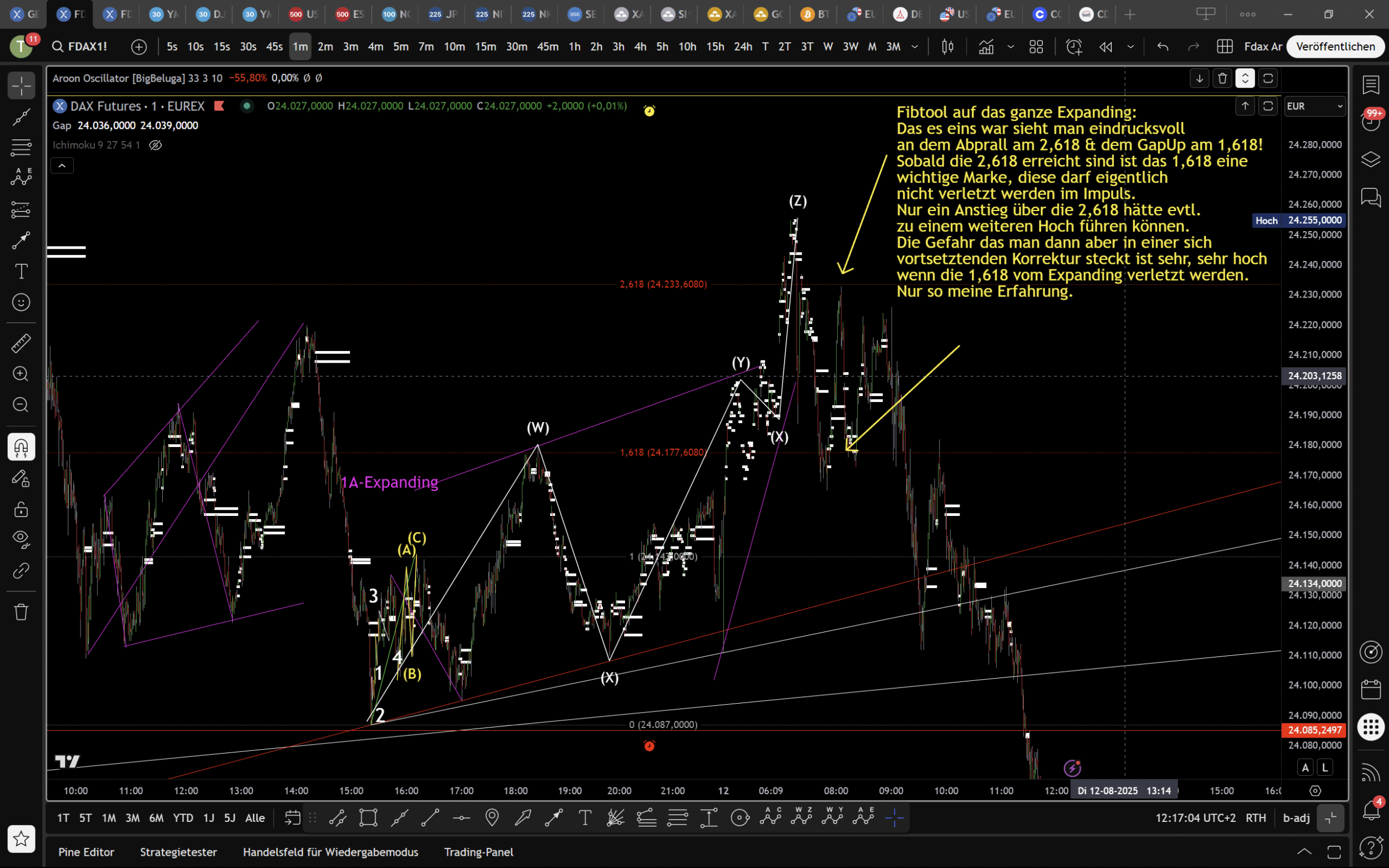Click the trash remove drawings icon
Image resolution: width=1389 pixels, height=868 pixels.
(21, 612)
